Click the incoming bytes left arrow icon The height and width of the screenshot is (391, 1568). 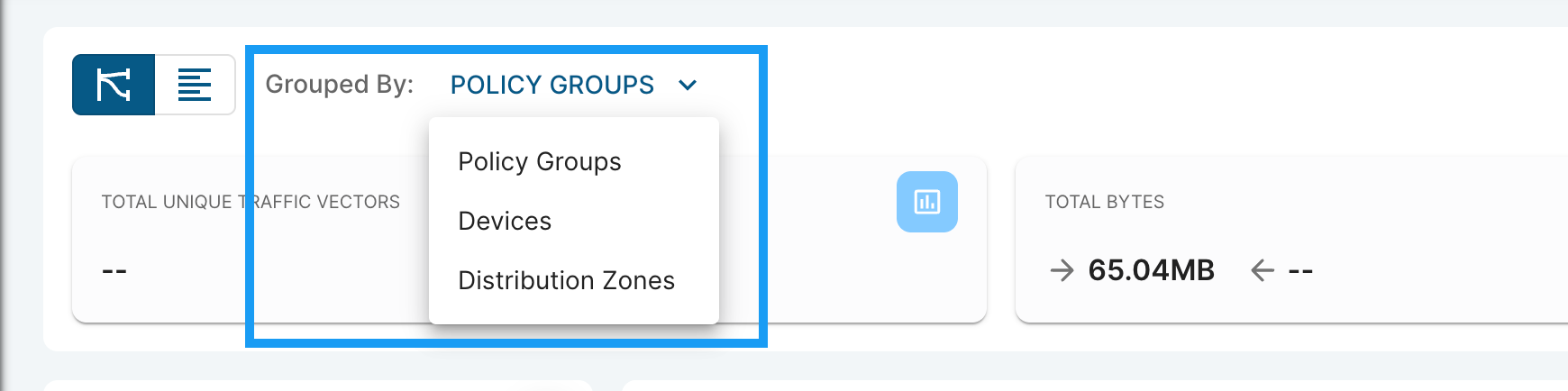(x=1263, y=270)
